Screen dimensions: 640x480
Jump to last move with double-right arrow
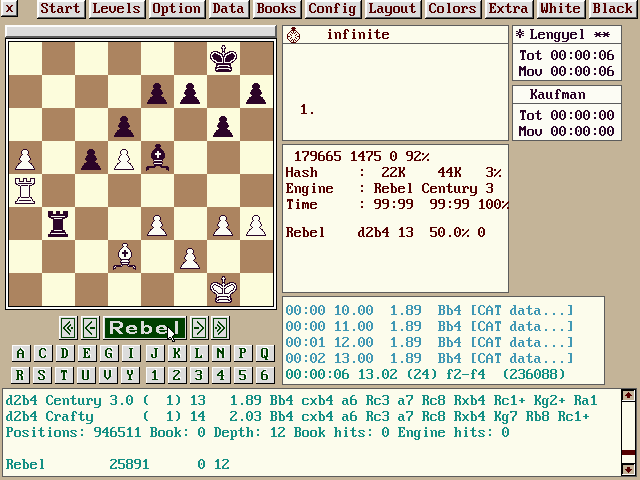point(220,328)
